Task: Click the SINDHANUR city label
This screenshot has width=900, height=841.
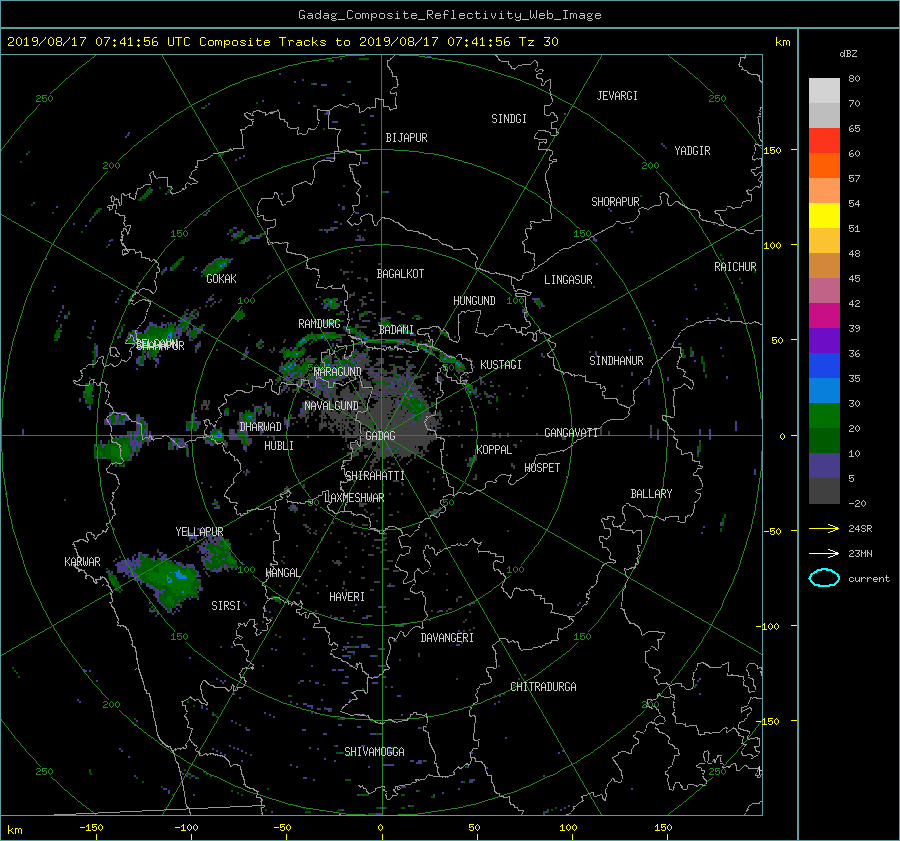Action: click(616, 361)
